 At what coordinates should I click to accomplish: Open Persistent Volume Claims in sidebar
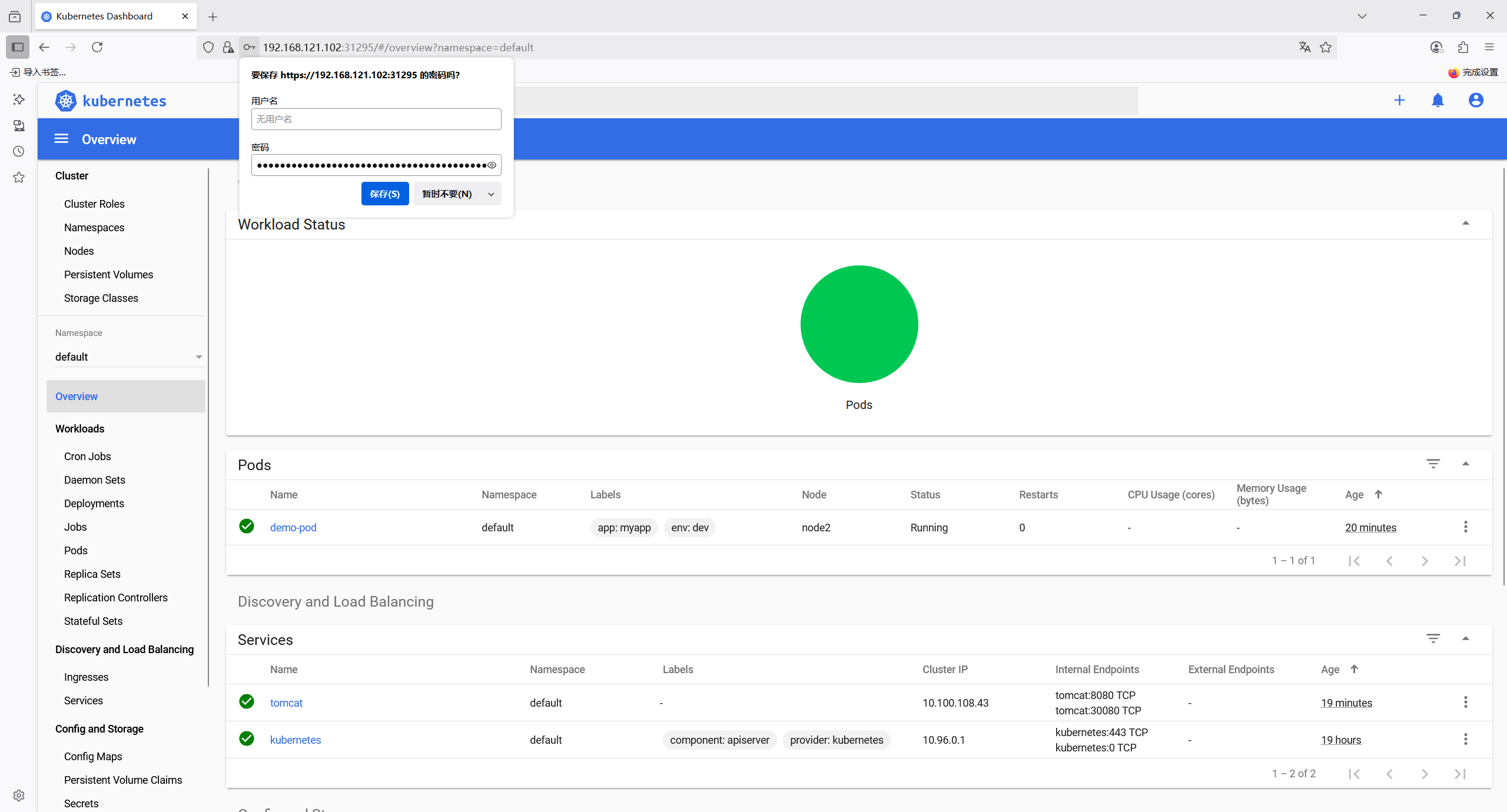pos(123,780)
